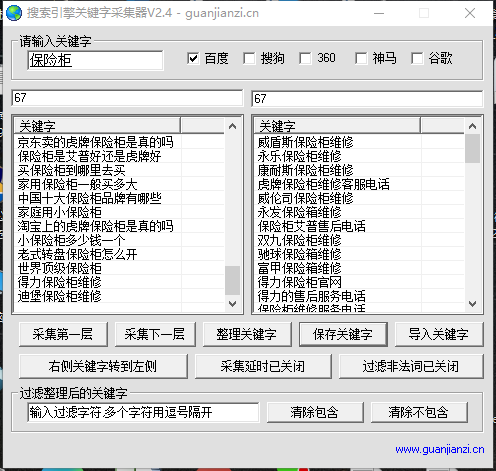Tick the 360 search engine checkbox
Viewport: 496px width, 471px height.
pos(305,58)
